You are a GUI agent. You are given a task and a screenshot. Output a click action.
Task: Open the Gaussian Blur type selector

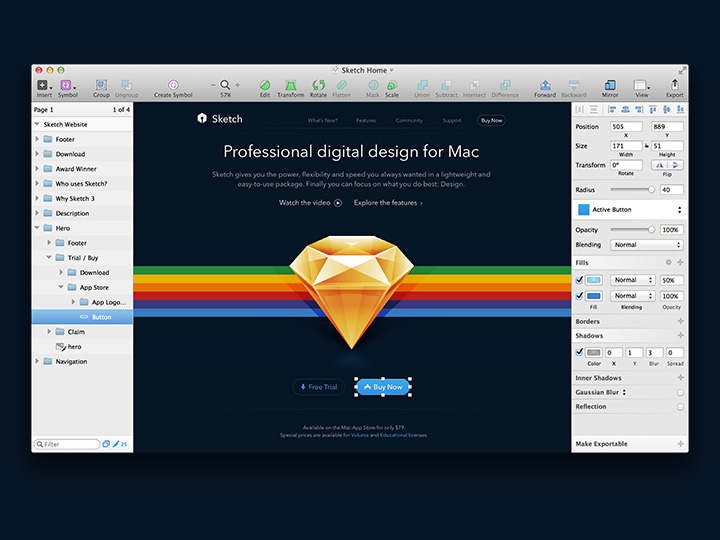tap(624, 392)
